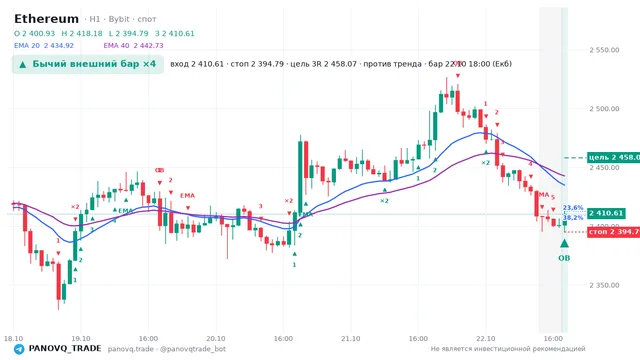Click the green up-arrow above the green OB label
This screenshot has width=640, height=360.
564,244
